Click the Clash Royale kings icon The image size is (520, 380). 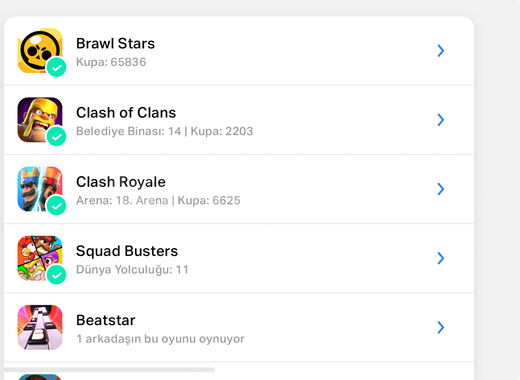[40, 189]
